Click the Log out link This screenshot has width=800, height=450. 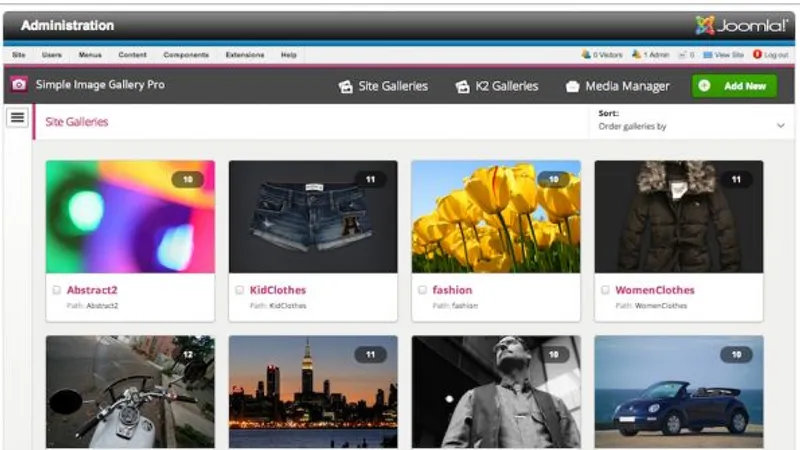(776, 55)
